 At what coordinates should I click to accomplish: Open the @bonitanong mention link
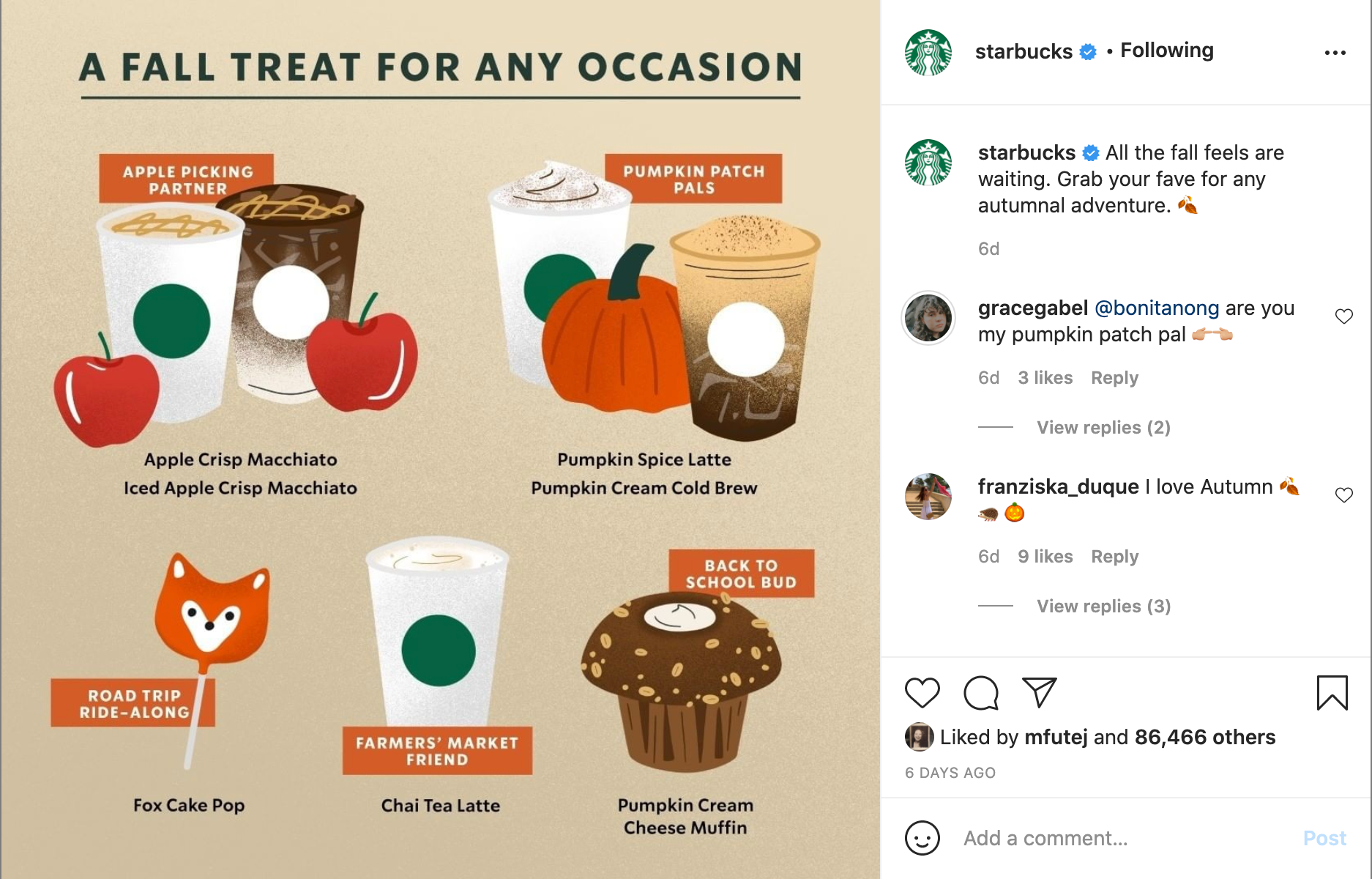coord(1156,308)
